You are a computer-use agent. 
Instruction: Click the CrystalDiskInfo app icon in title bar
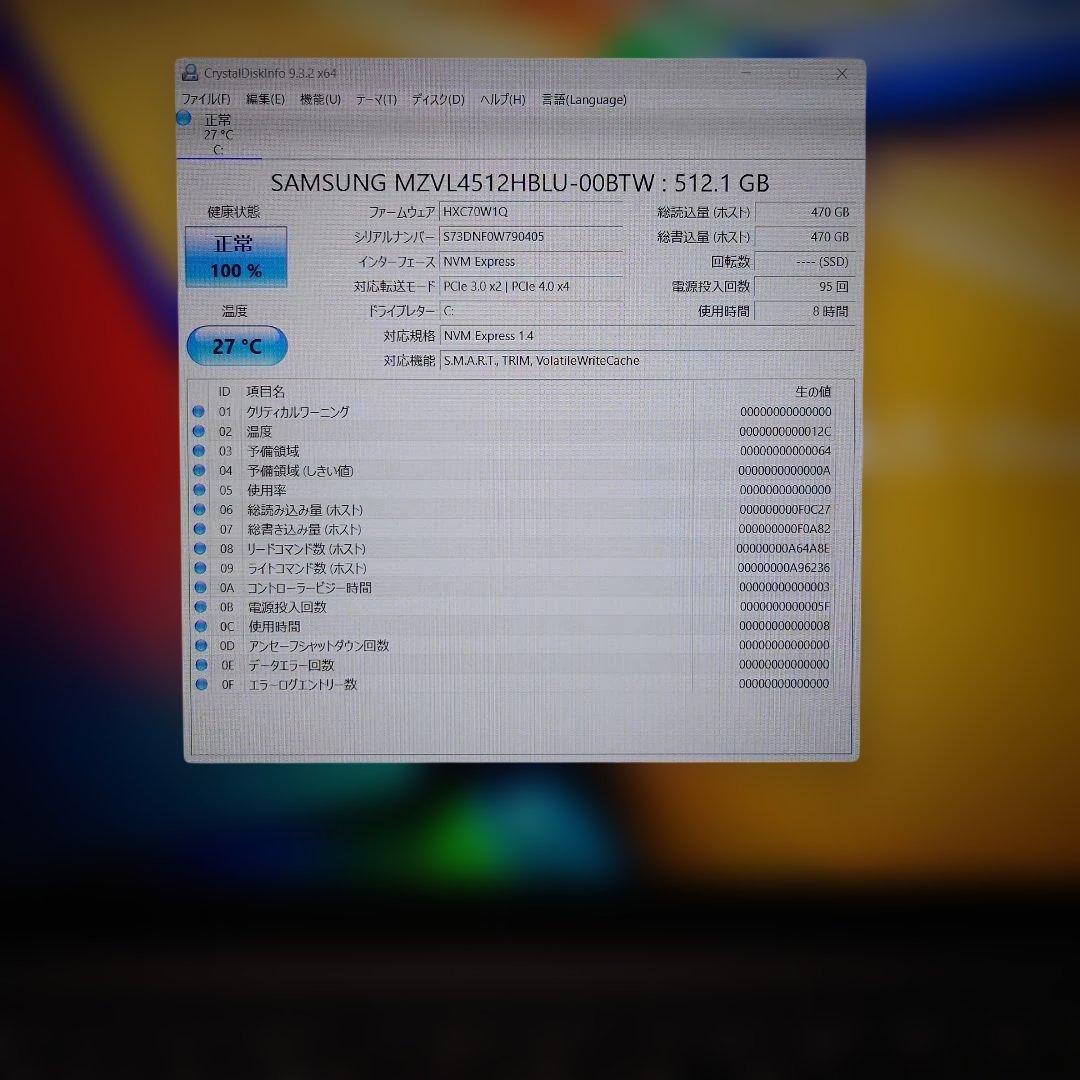(190, 72)
